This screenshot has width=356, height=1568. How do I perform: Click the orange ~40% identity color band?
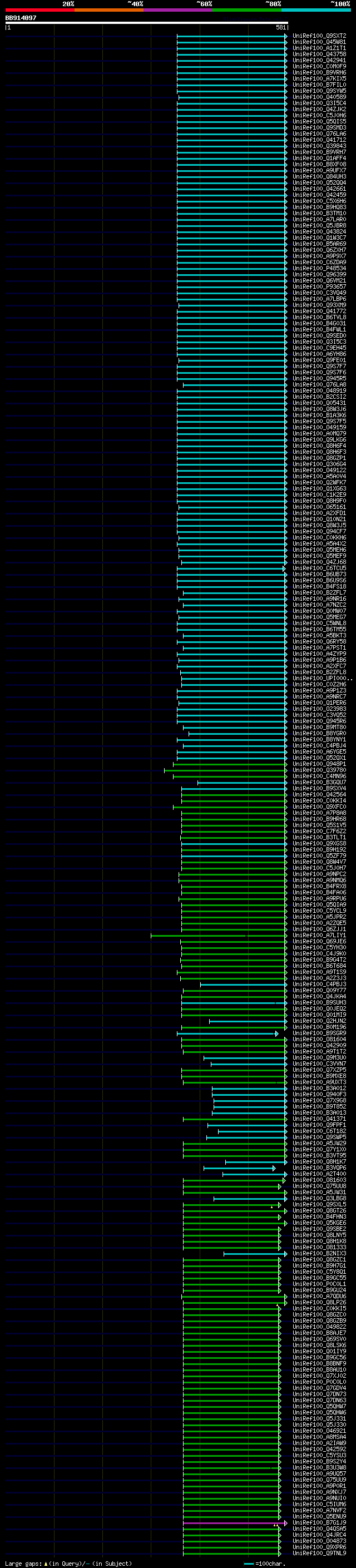[109, 10]
